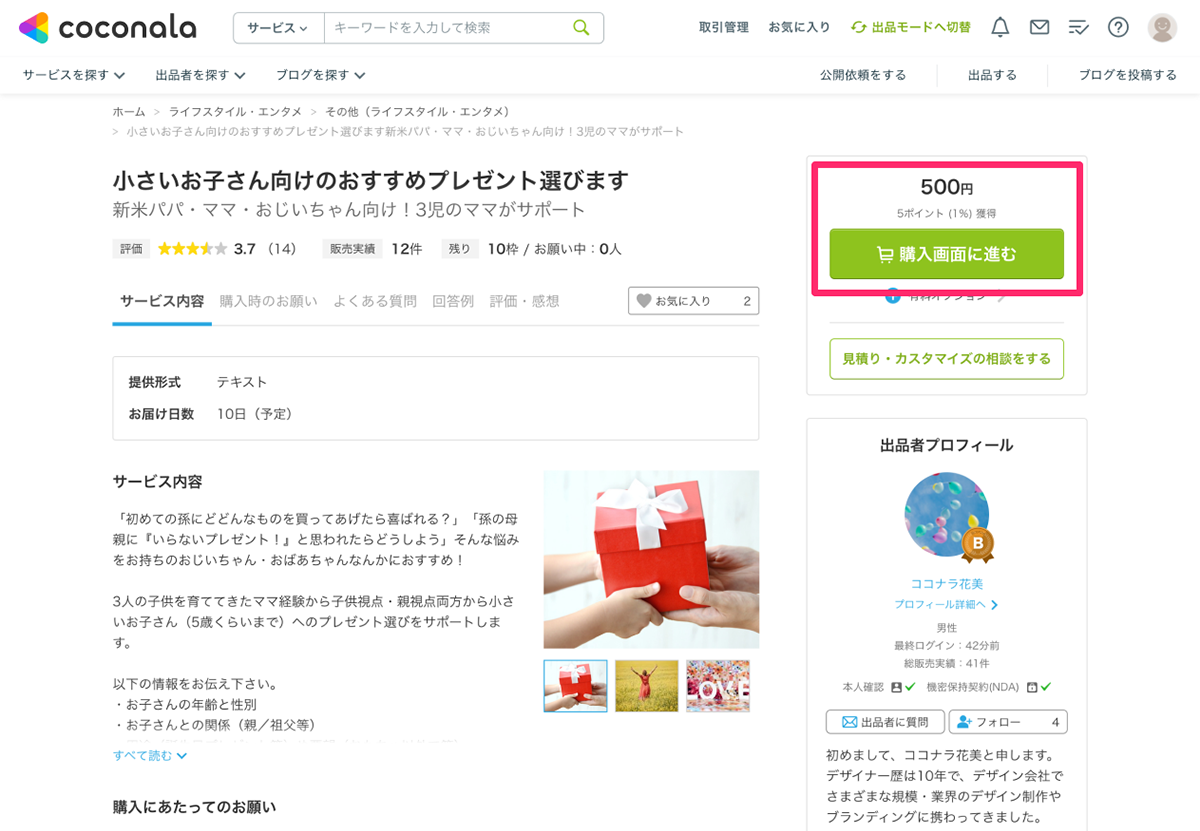Open the help question mark icon
The height and width of the screenshot is (831, 1200).
coord(1117,27)
